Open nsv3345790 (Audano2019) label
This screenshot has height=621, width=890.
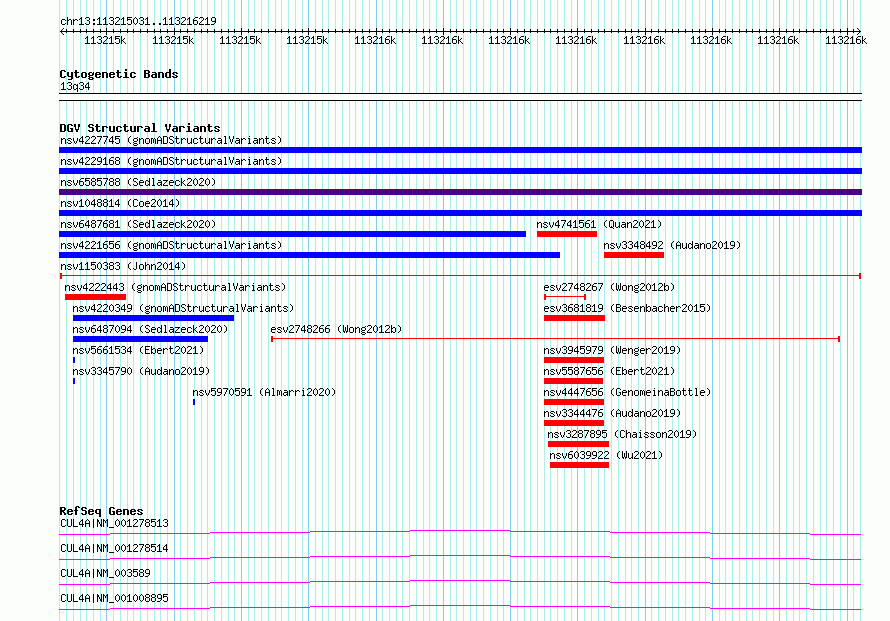(x=141, y=371)
